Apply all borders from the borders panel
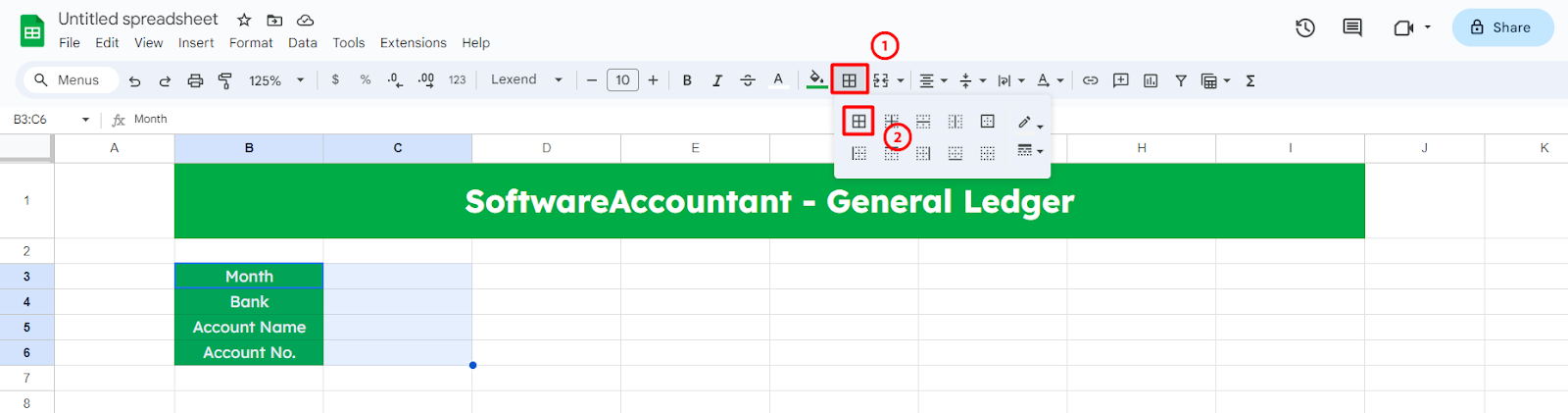Image resolution: width=1568 pixels, height=413 pixels. point(858,122)
